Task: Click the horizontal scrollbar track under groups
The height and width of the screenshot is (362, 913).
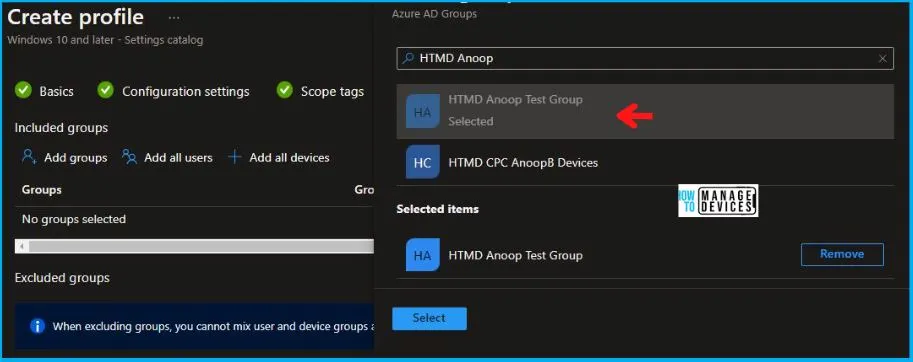Action: click(201, 247)
